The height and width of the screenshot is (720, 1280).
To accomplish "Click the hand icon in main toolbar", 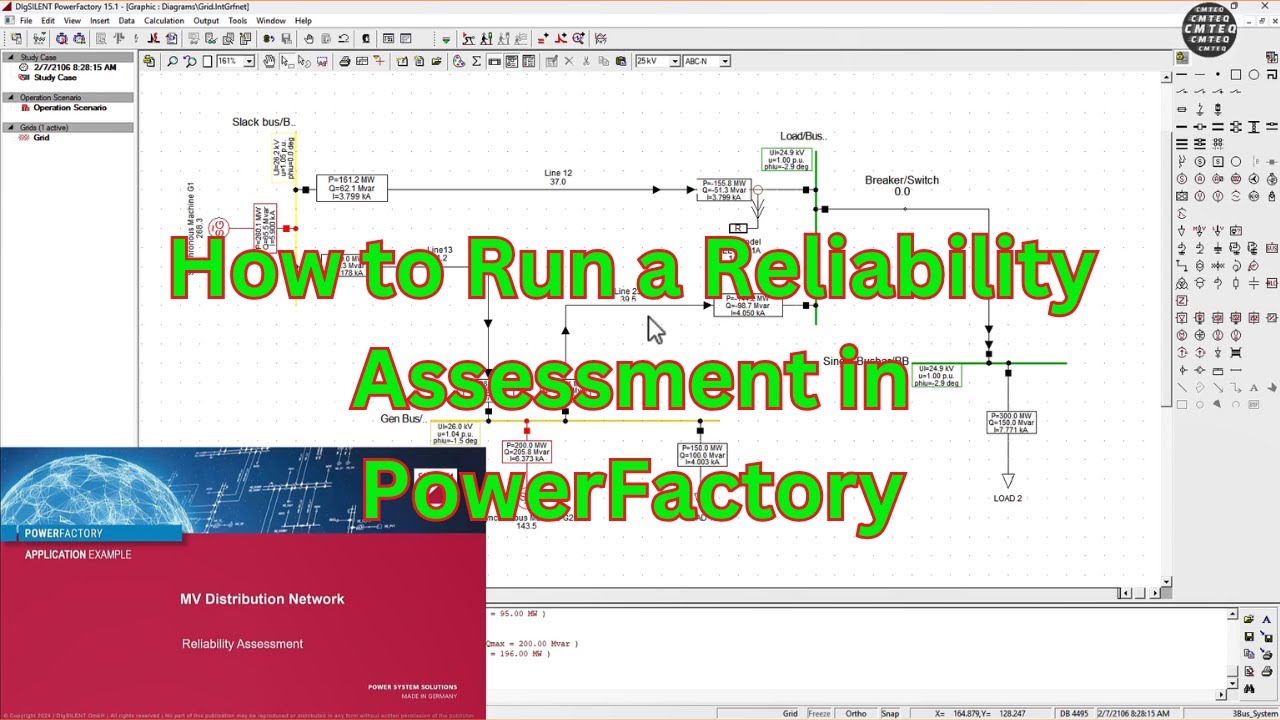I will coord(308,39).
